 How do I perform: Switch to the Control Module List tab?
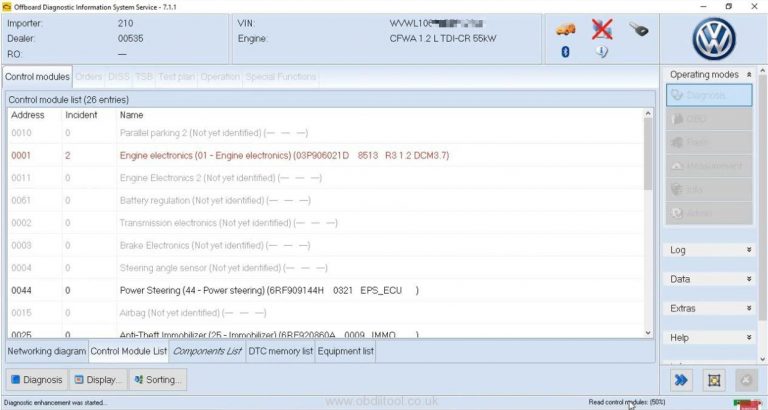tap(129, 351)
